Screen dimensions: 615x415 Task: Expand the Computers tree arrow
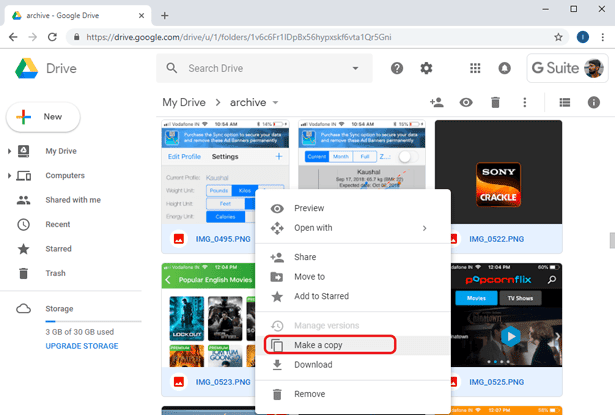(9, 175)
